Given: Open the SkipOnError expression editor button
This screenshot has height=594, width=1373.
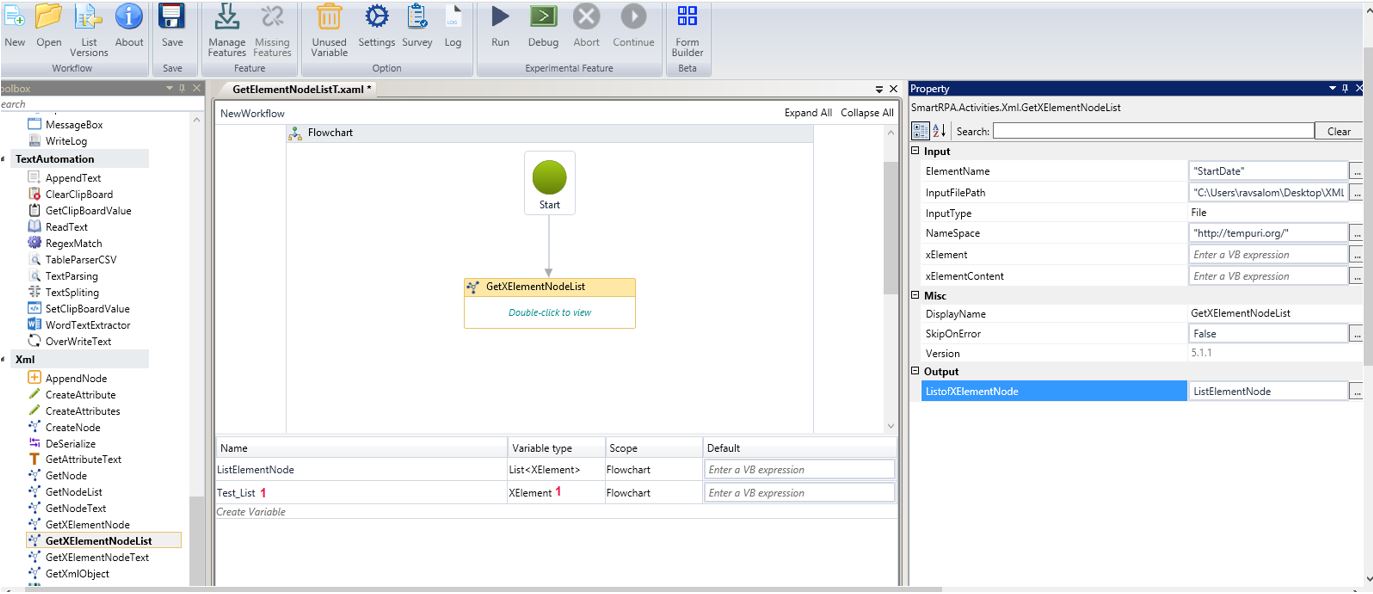Looking at the screenshot, I should click(1356, 334).
